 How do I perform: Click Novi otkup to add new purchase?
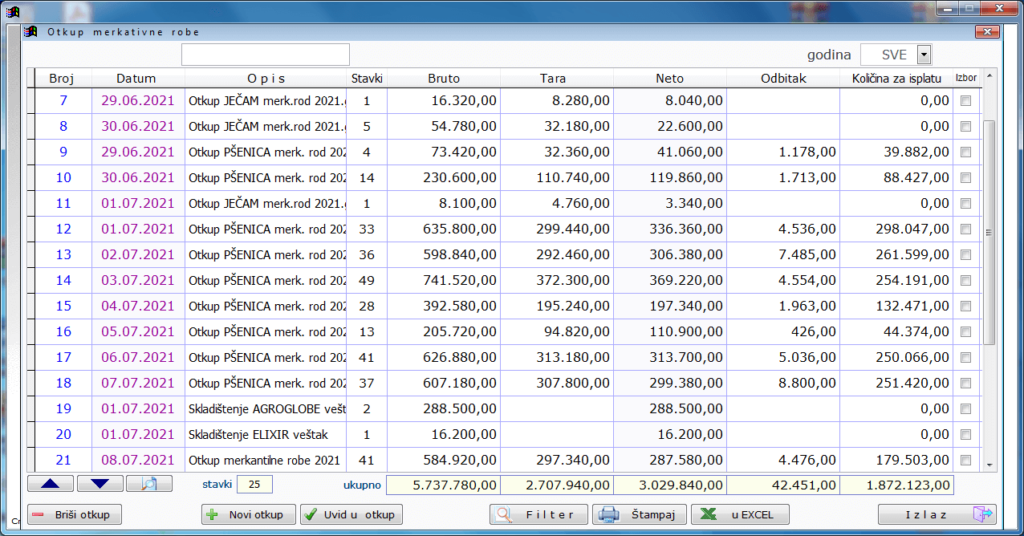click(248, 514)
